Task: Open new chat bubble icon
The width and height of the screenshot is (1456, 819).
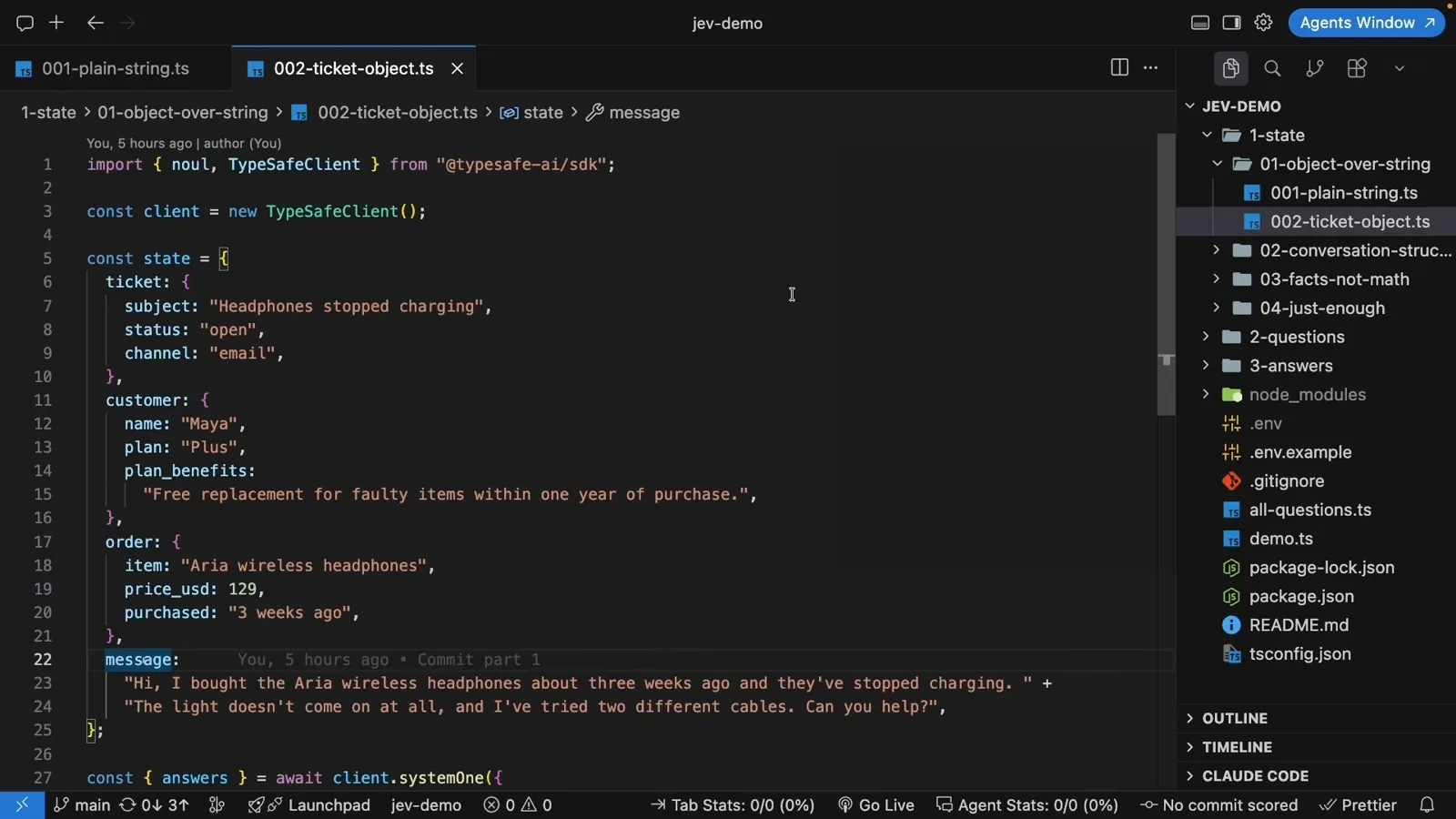Action: 25,23
